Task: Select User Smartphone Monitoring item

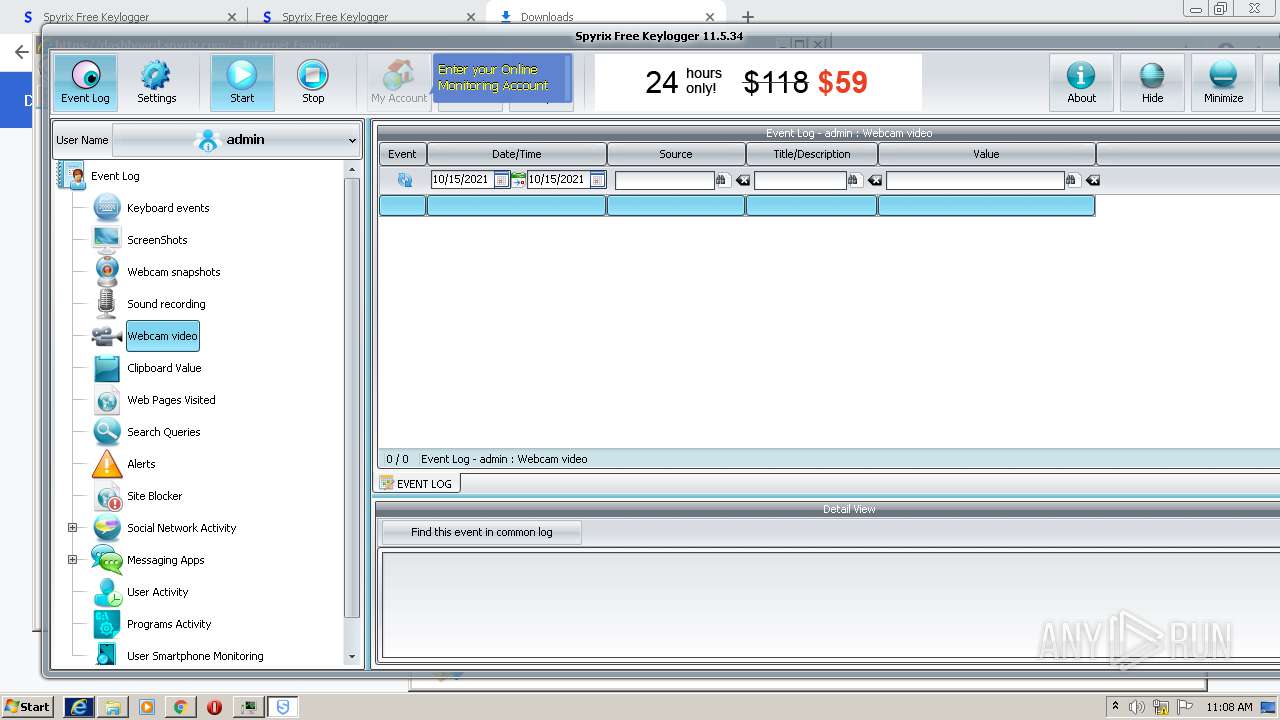Action: click(195, 656)
